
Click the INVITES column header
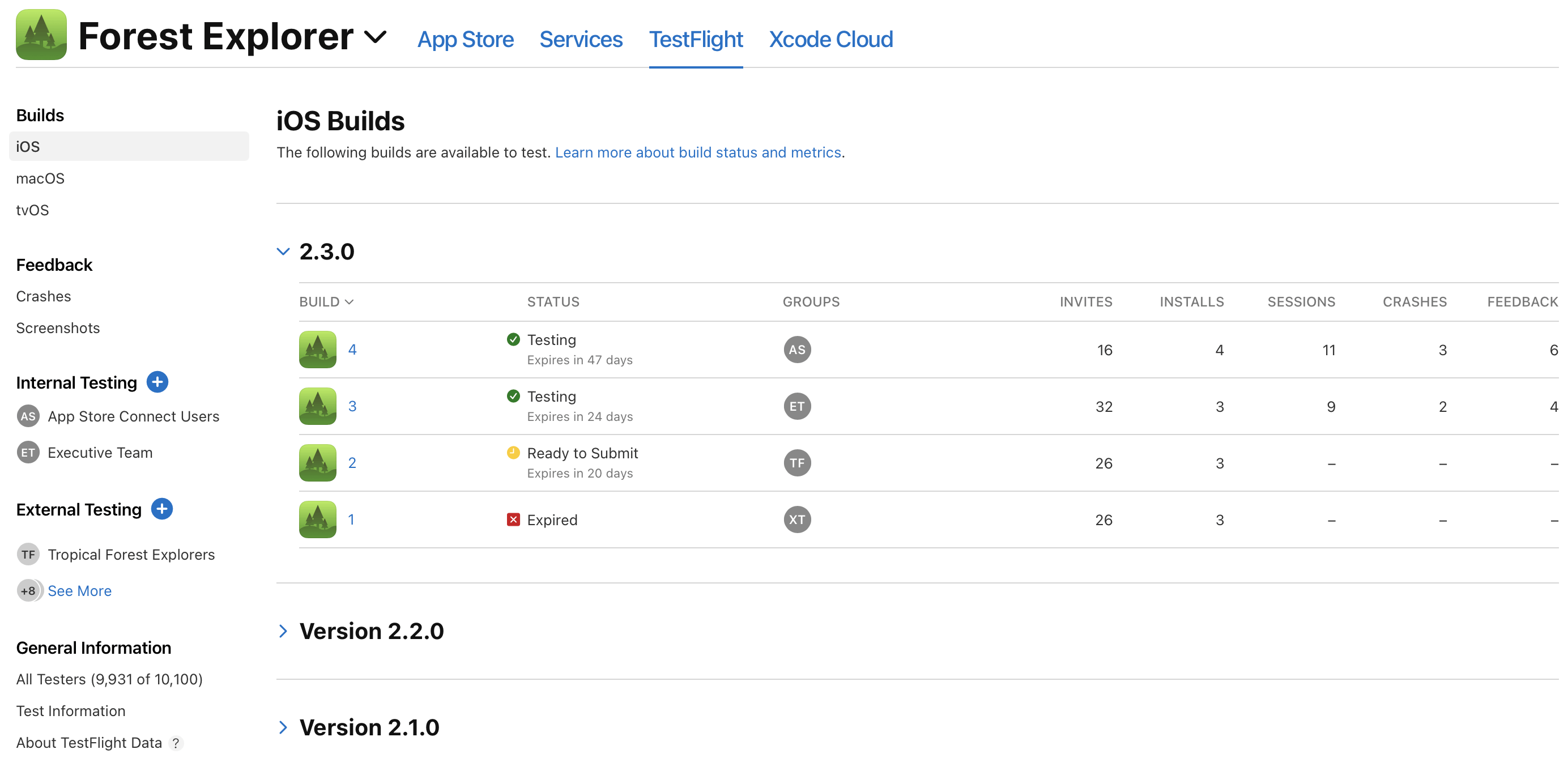tap(1085, 302)
